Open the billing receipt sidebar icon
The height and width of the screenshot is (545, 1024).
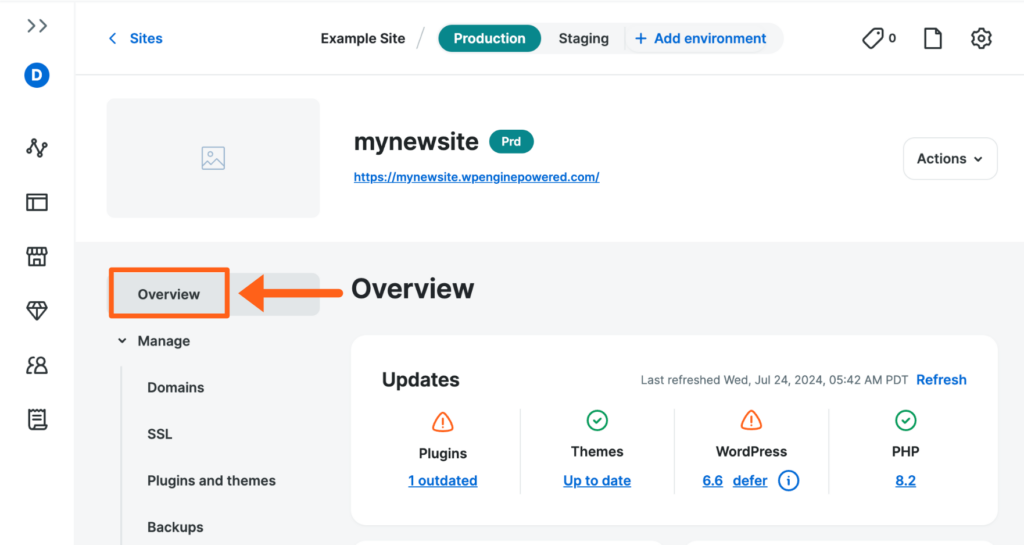(x=37, y=420)
